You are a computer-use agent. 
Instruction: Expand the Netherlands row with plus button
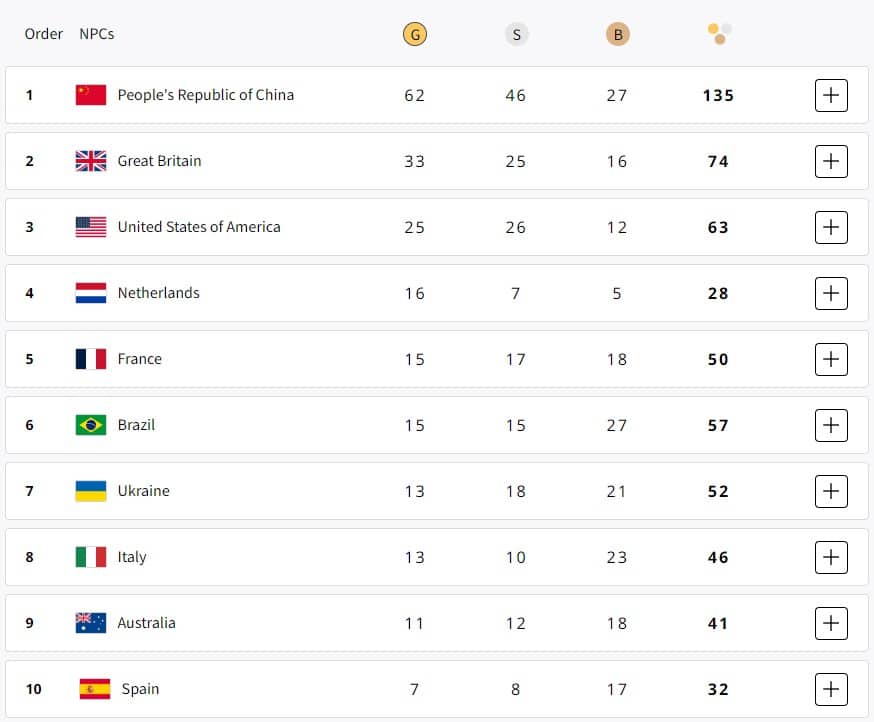tap(831, 293)
